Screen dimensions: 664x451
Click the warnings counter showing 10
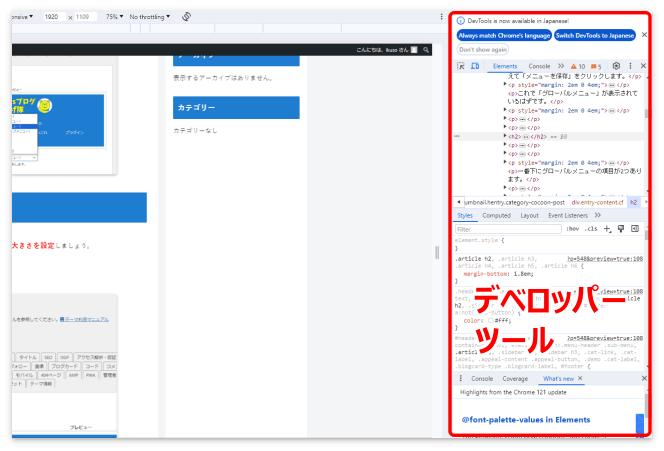(x=578, y=66)
